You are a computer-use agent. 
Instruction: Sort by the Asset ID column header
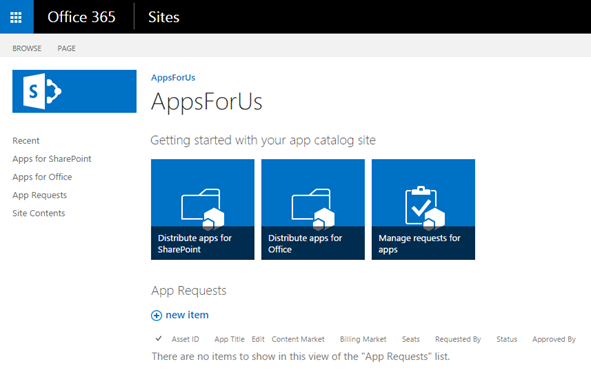coord(185,339)
